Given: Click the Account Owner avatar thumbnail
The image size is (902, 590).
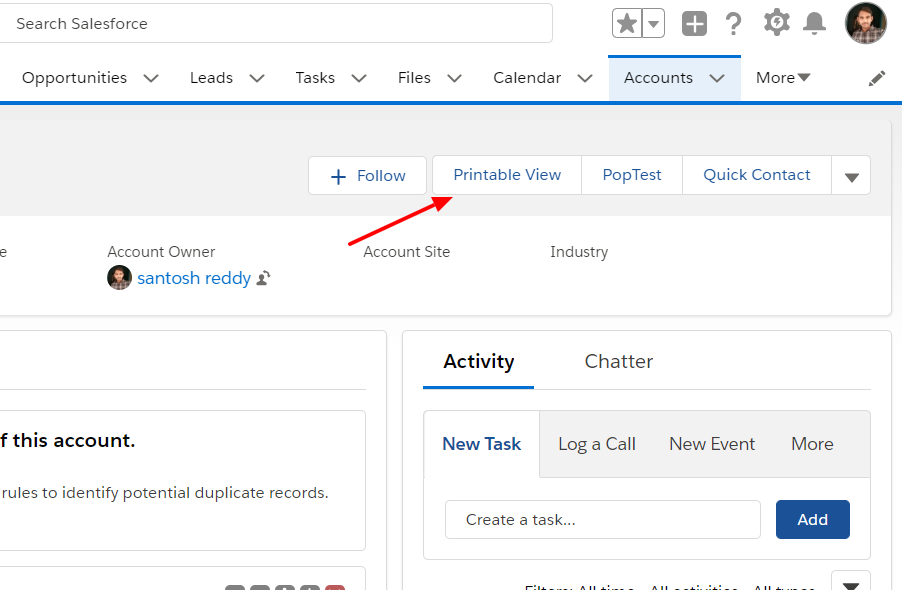Looking at the screenshot, I should [x=120, y=278].
